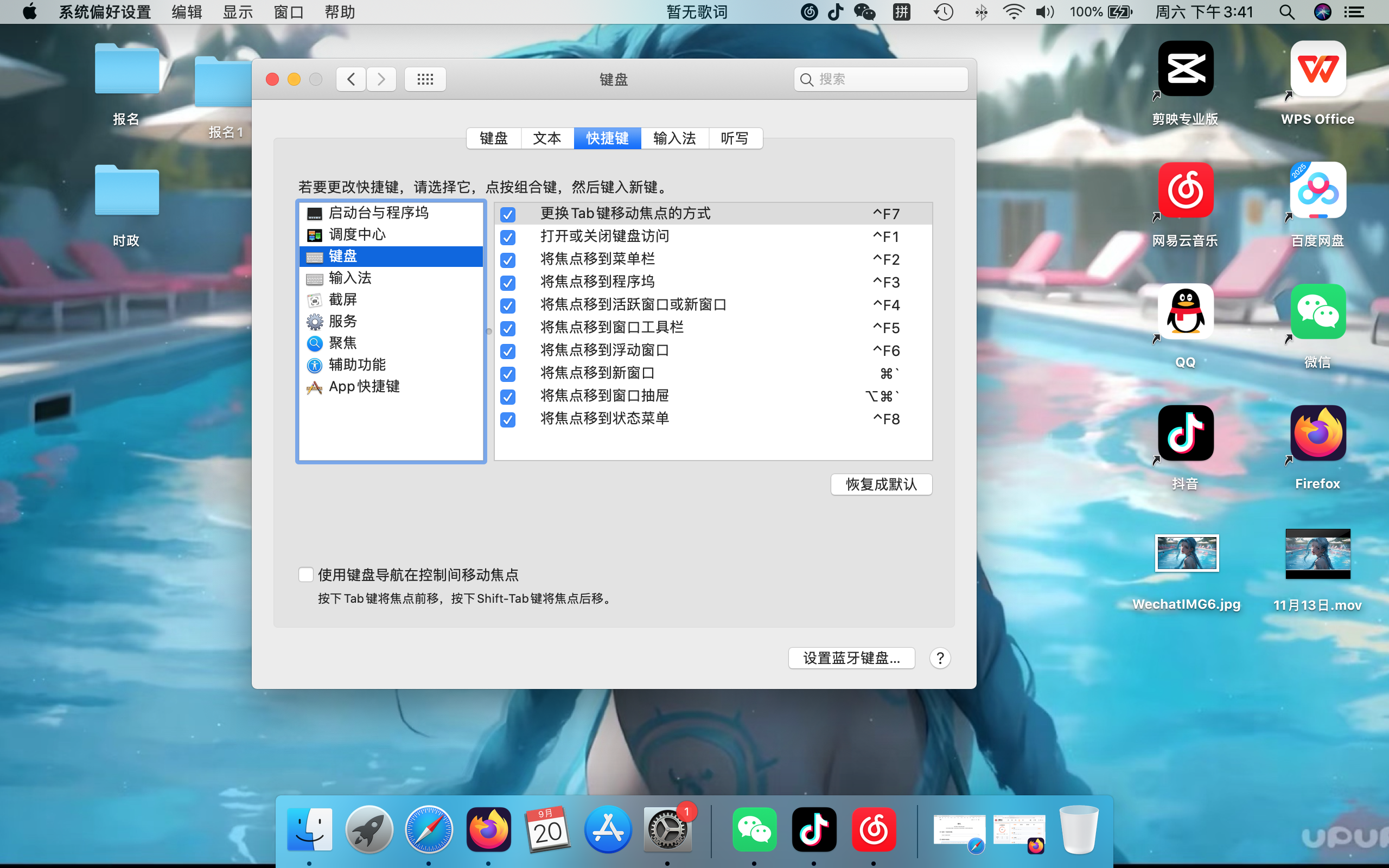Viewport: 1389px width, 868px height.
Task: Open the 文本 tab
Action: click(x=546, y=138)
